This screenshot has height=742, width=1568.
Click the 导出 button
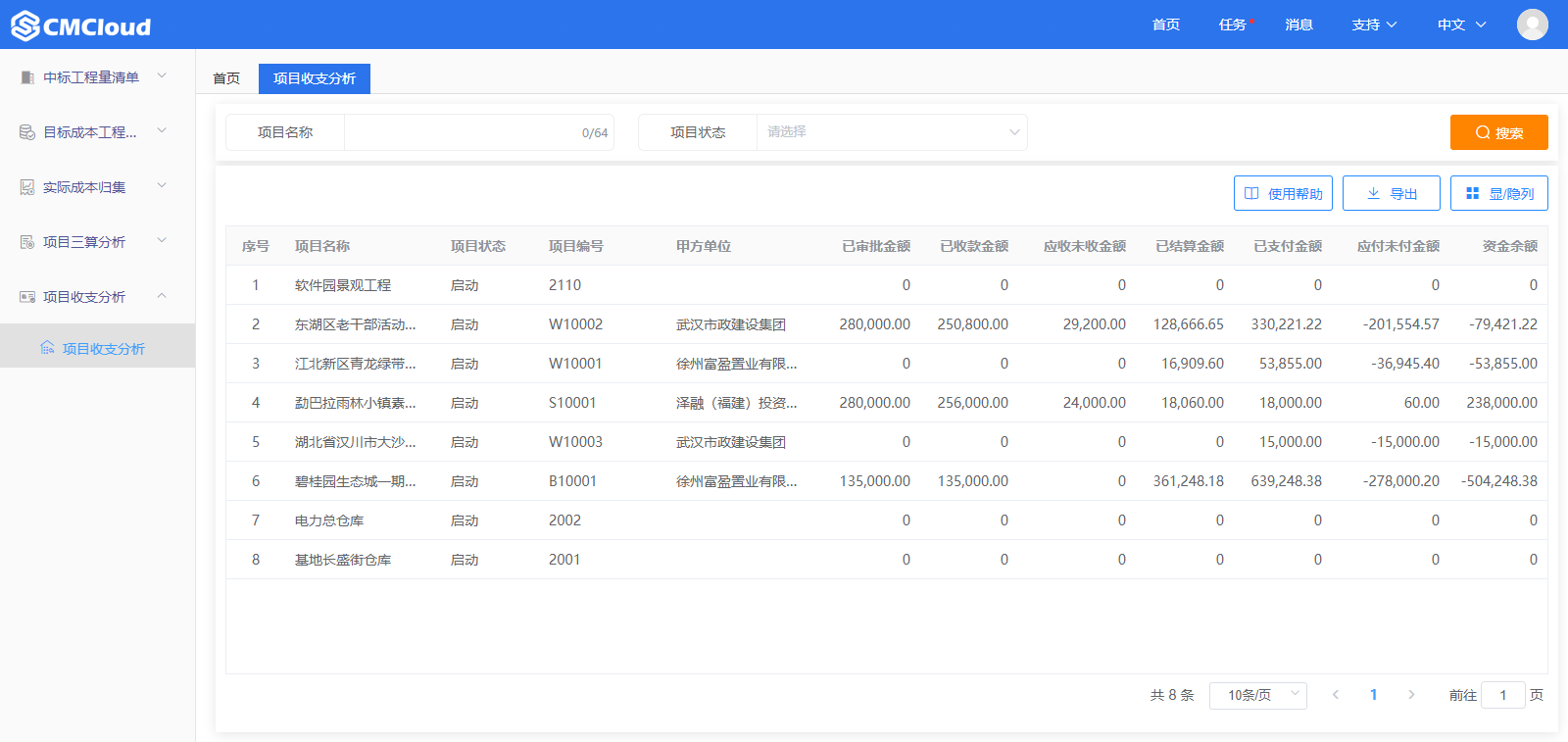[x=1392, y=193]
